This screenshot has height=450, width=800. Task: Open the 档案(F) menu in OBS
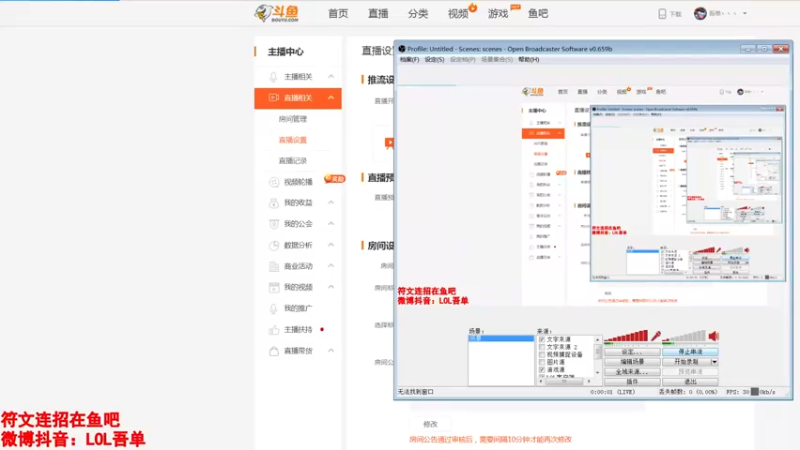tap(409, 60)
